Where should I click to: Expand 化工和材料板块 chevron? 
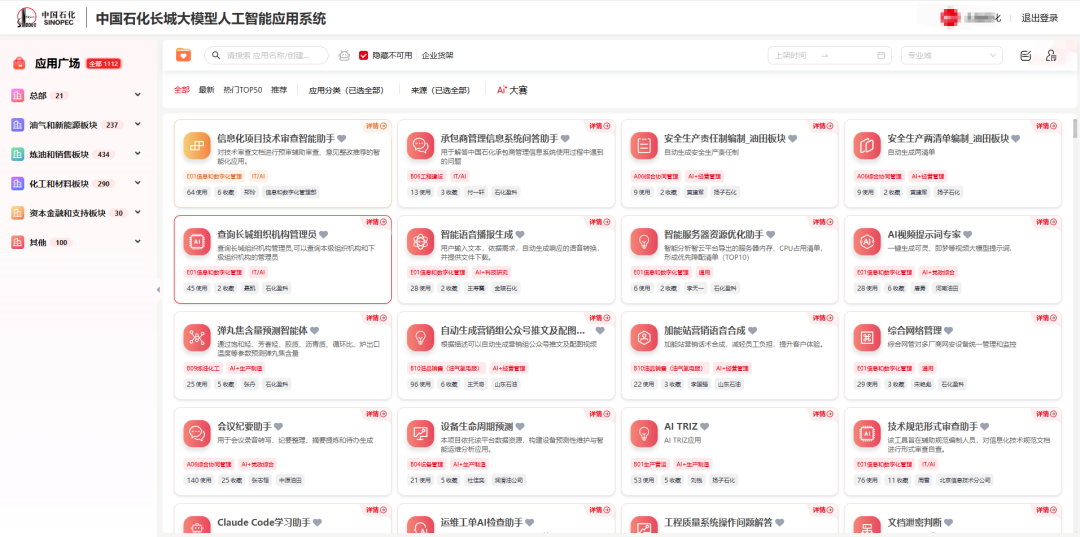coord(138,183)
